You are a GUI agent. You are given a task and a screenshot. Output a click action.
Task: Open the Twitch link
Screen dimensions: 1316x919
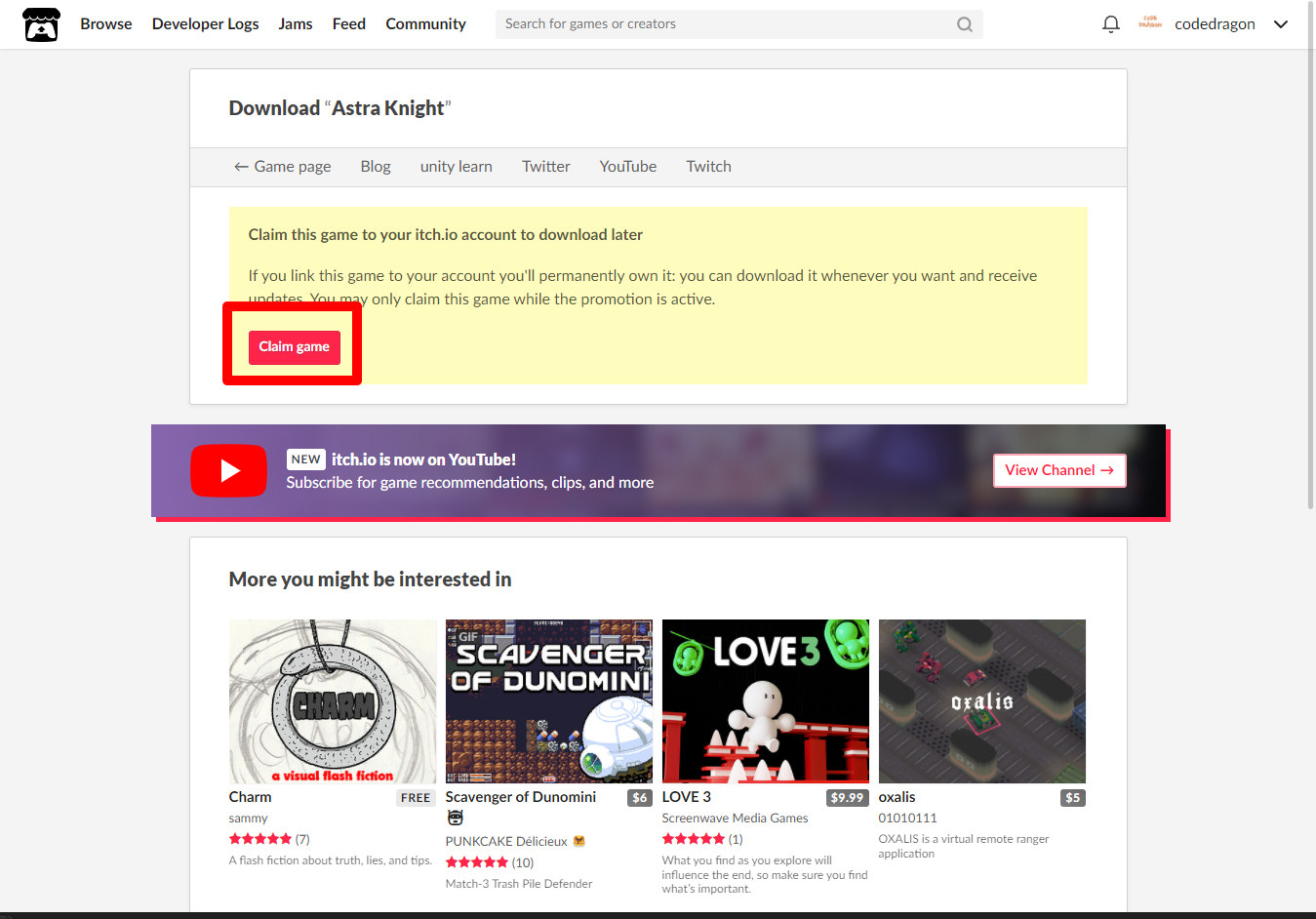pos(708,167)
